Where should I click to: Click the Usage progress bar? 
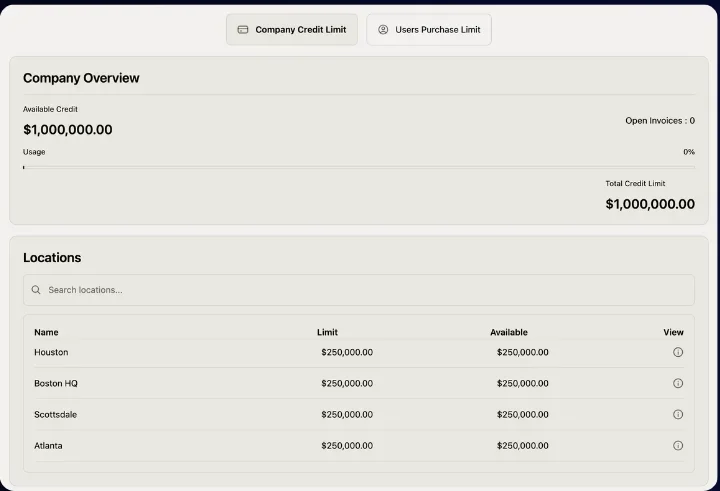(359, 167)
